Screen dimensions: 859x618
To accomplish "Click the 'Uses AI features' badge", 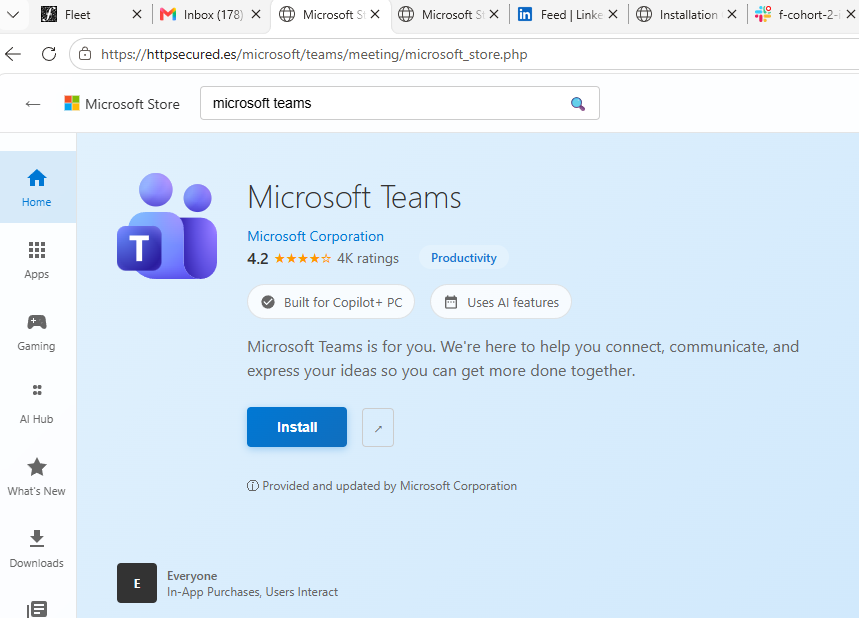I will point(501,302).
